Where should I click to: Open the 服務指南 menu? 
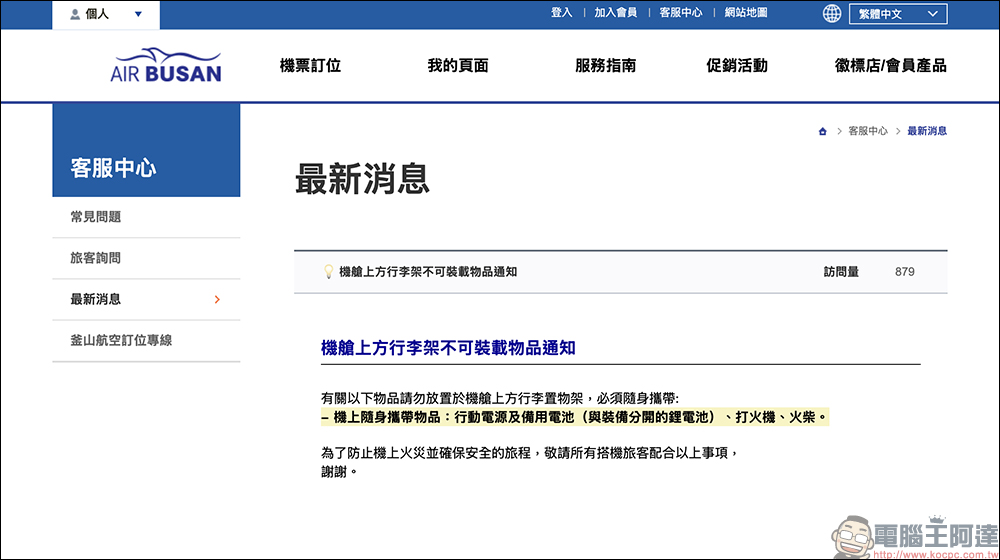tap(605, 65)
